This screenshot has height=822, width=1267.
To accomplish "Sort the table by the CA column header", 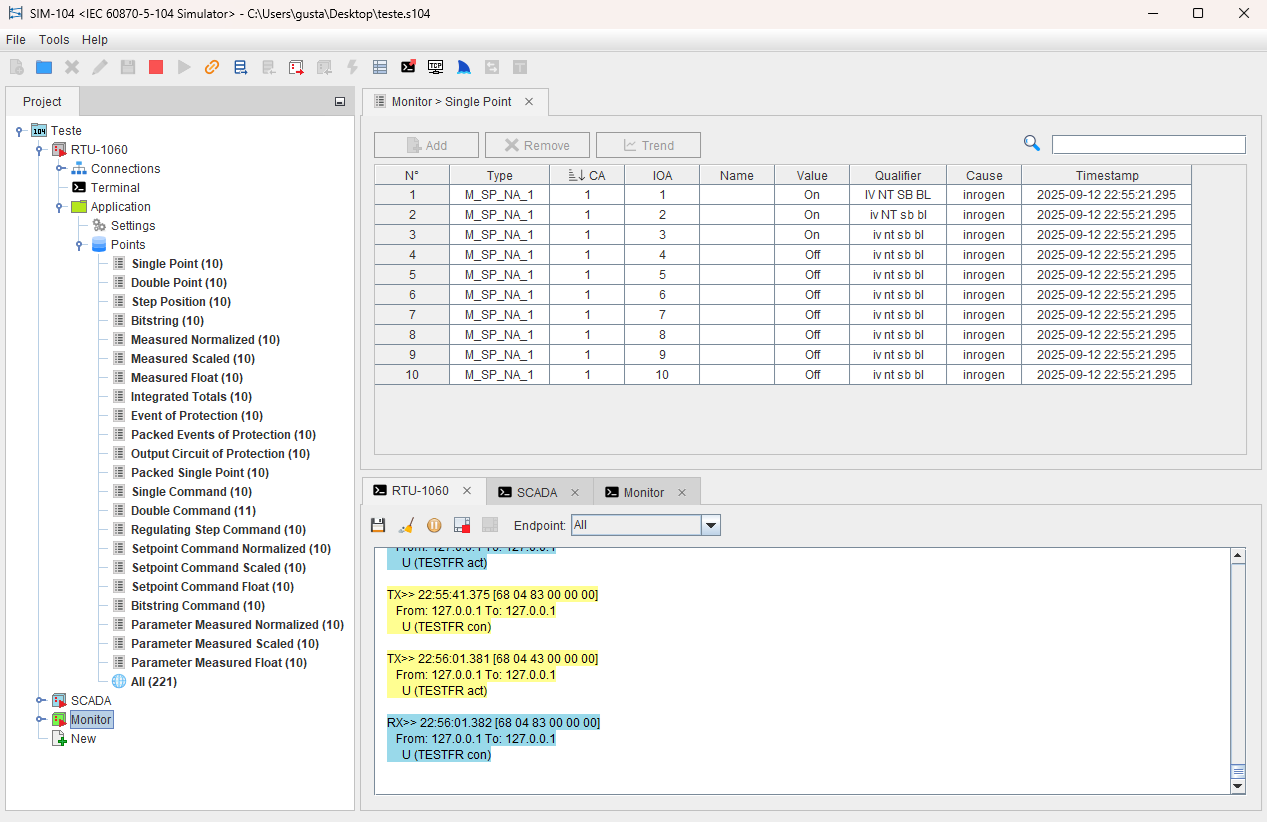I will pos(587,175).
